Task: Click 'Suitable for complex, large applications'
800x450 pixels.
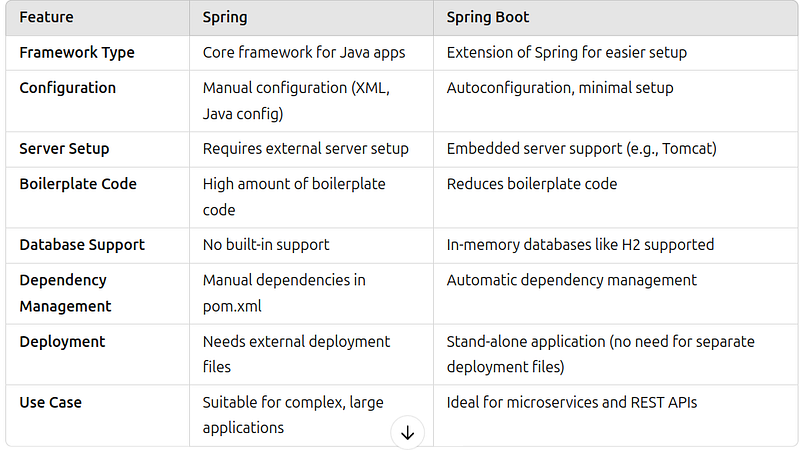Action: click(x=293, y=415)
